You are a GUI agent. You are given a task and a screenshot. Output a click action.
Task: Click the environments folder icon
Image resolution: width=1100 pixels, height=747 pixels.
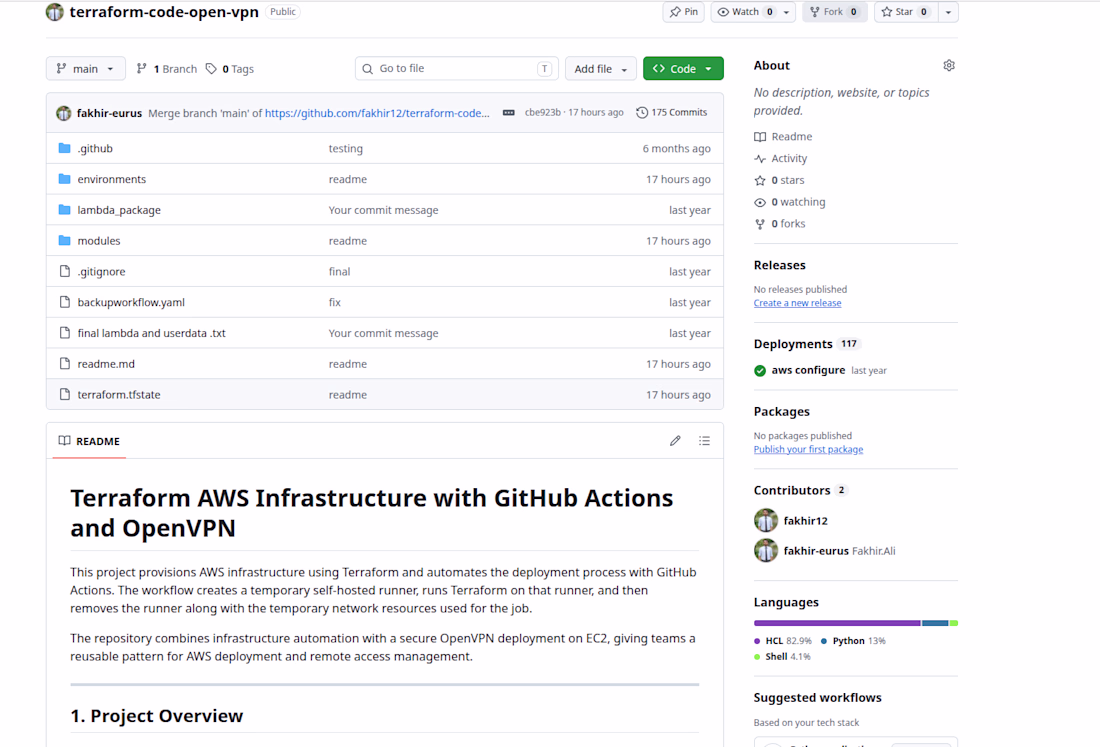[65, 179]
